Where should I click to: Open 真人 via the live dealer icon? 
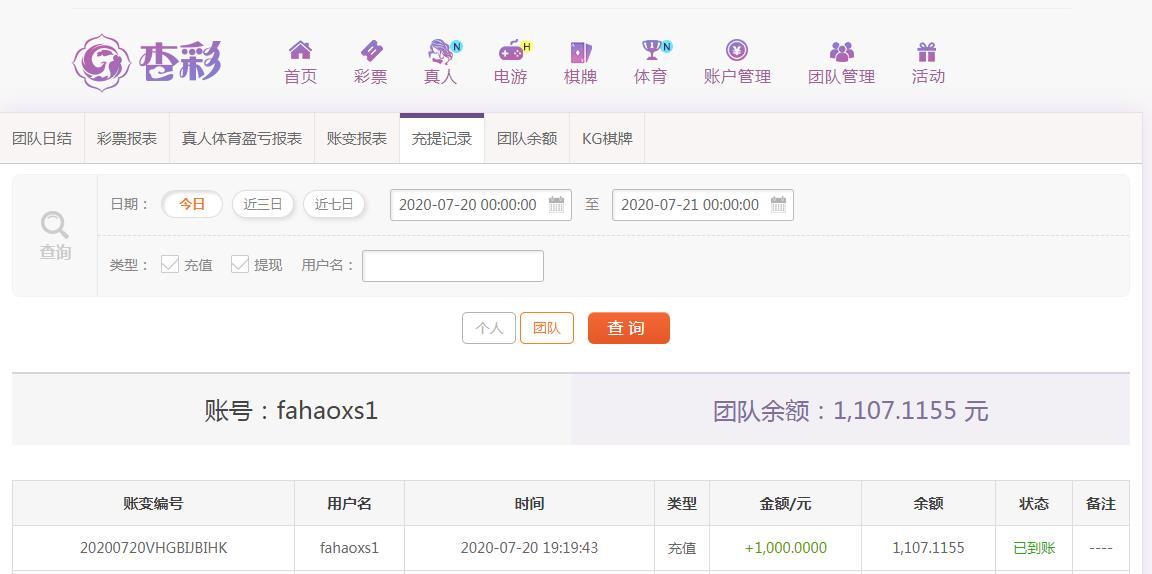click(x=441, y=51)
